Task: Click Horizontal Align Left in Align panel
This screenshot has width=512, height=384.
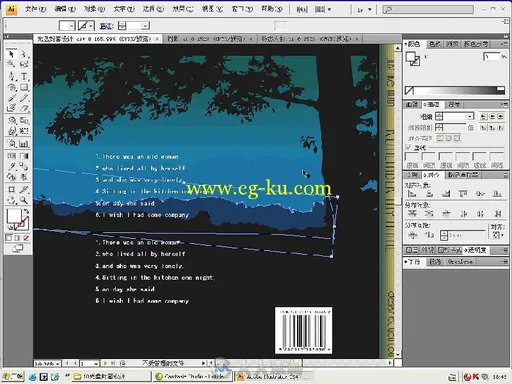Action: coord(412,193)
